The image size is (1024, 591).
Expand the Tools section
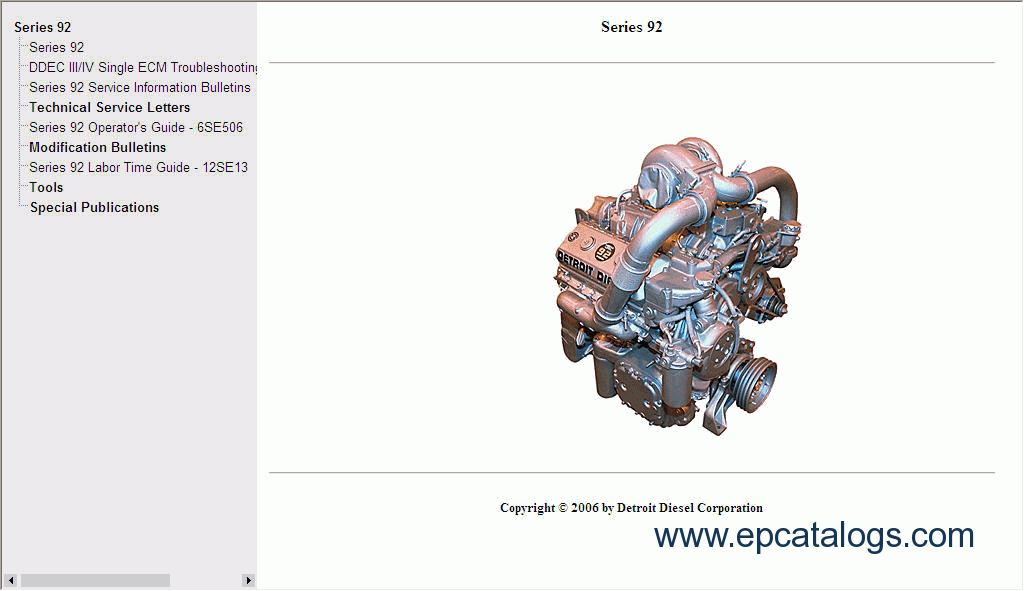pos(46,187)
